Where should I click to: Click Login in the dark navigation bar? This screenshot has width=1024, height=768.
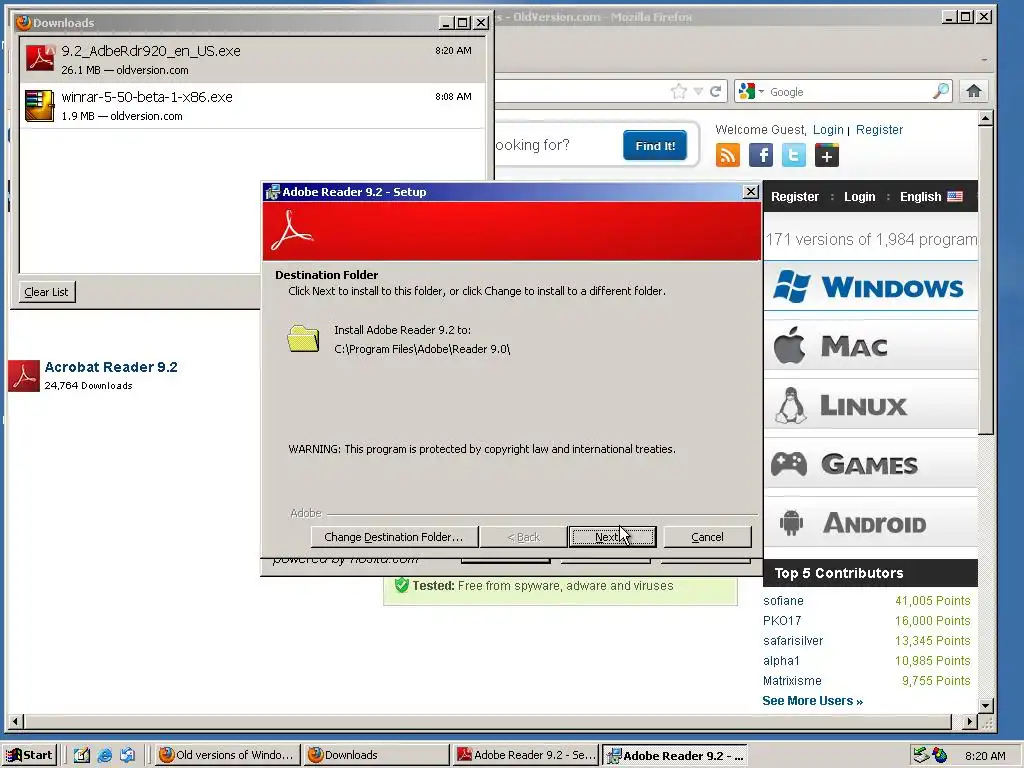click(859, 197)
